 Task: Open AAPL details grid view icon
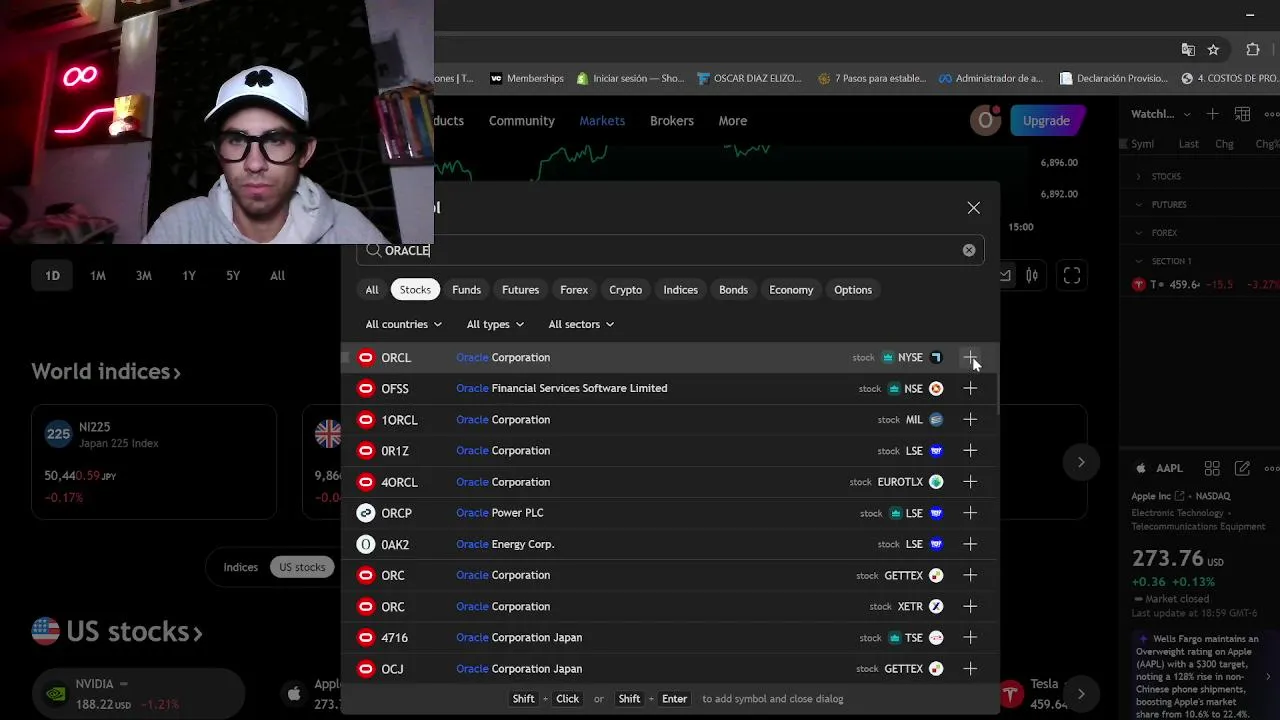pos(1212,468)
